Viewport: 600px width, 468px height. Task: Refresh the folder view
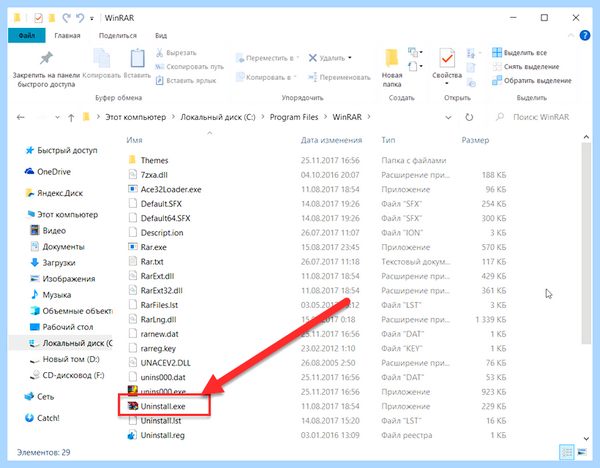pyautogui.click(x=469, y=117)
